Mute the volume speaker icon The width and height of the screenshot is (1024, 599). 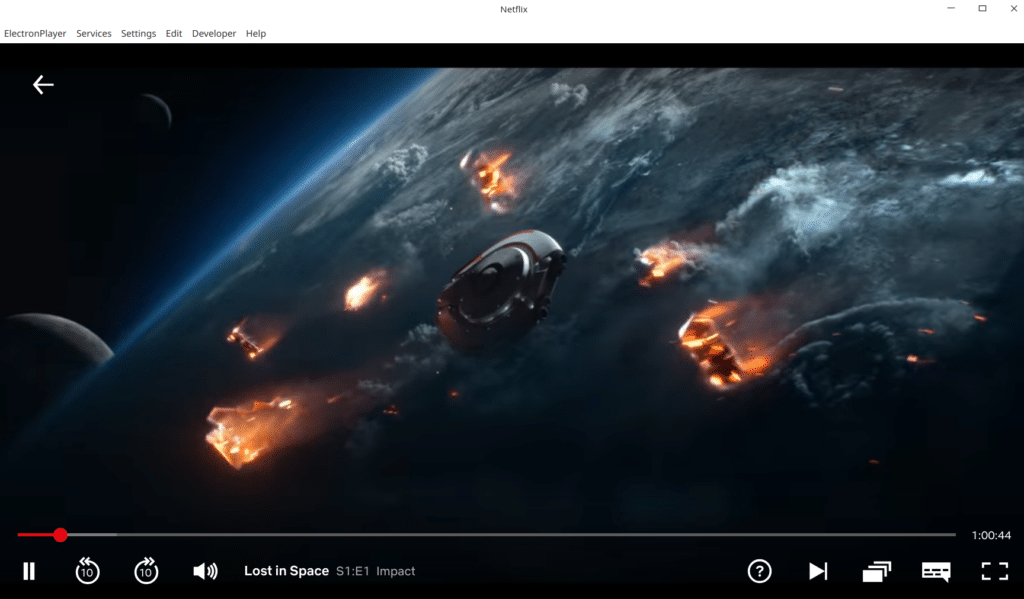point(205,571)
